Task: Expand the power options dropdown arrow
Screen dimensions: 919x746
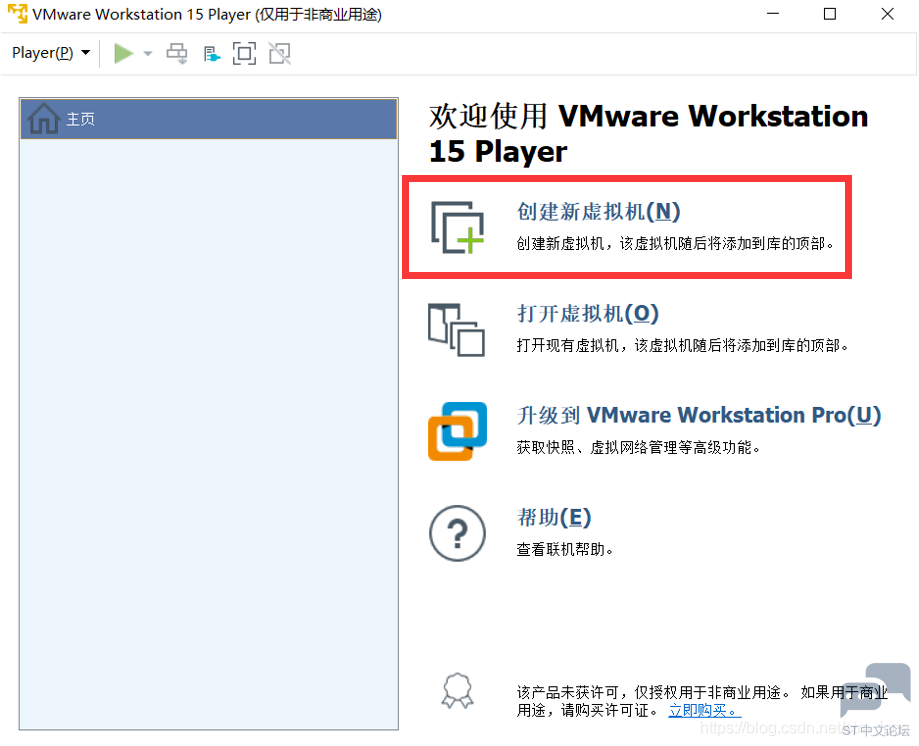Action: (x=148, y=54)
